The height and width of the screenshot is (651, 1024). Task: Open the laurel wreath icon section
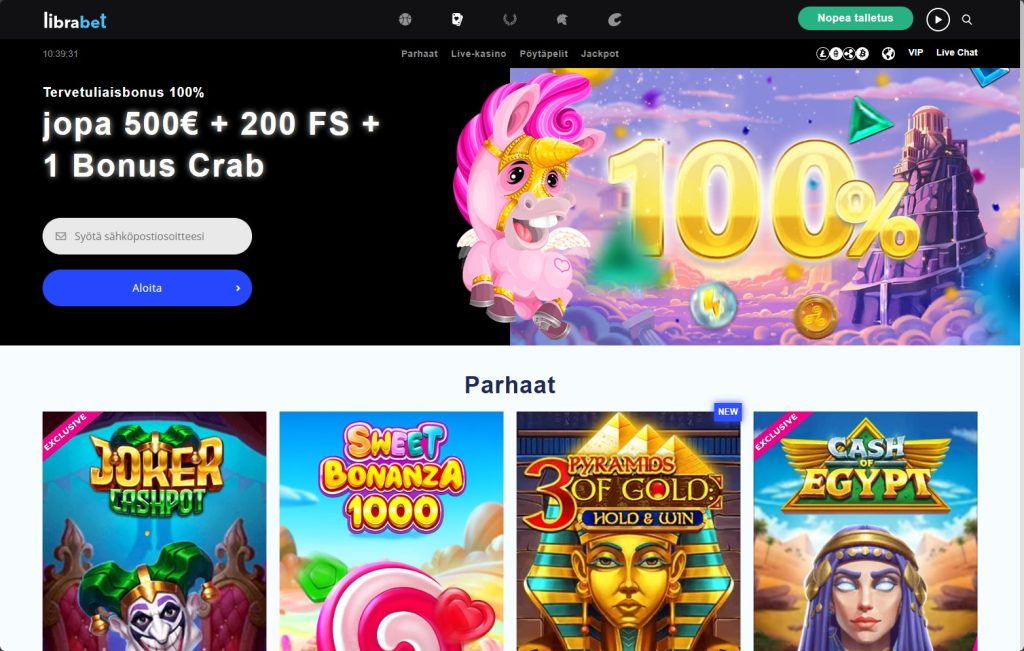click(x=510, y=20)
